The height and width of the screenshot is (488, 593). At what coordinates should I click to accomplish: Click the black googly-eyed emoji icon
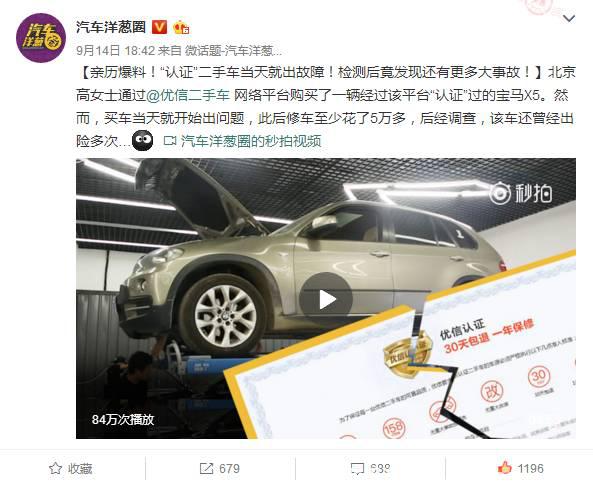[x=143, y=141]
